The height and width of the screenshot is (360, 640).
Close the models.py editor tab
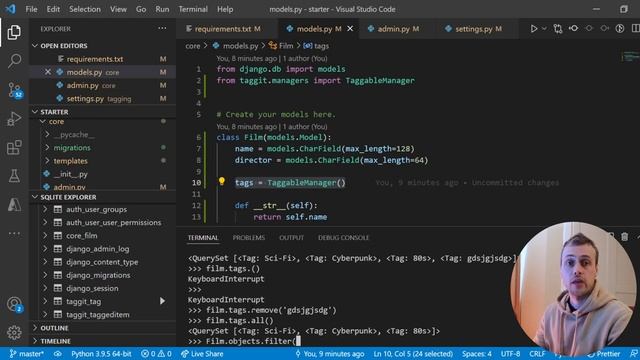click(350, 29)
